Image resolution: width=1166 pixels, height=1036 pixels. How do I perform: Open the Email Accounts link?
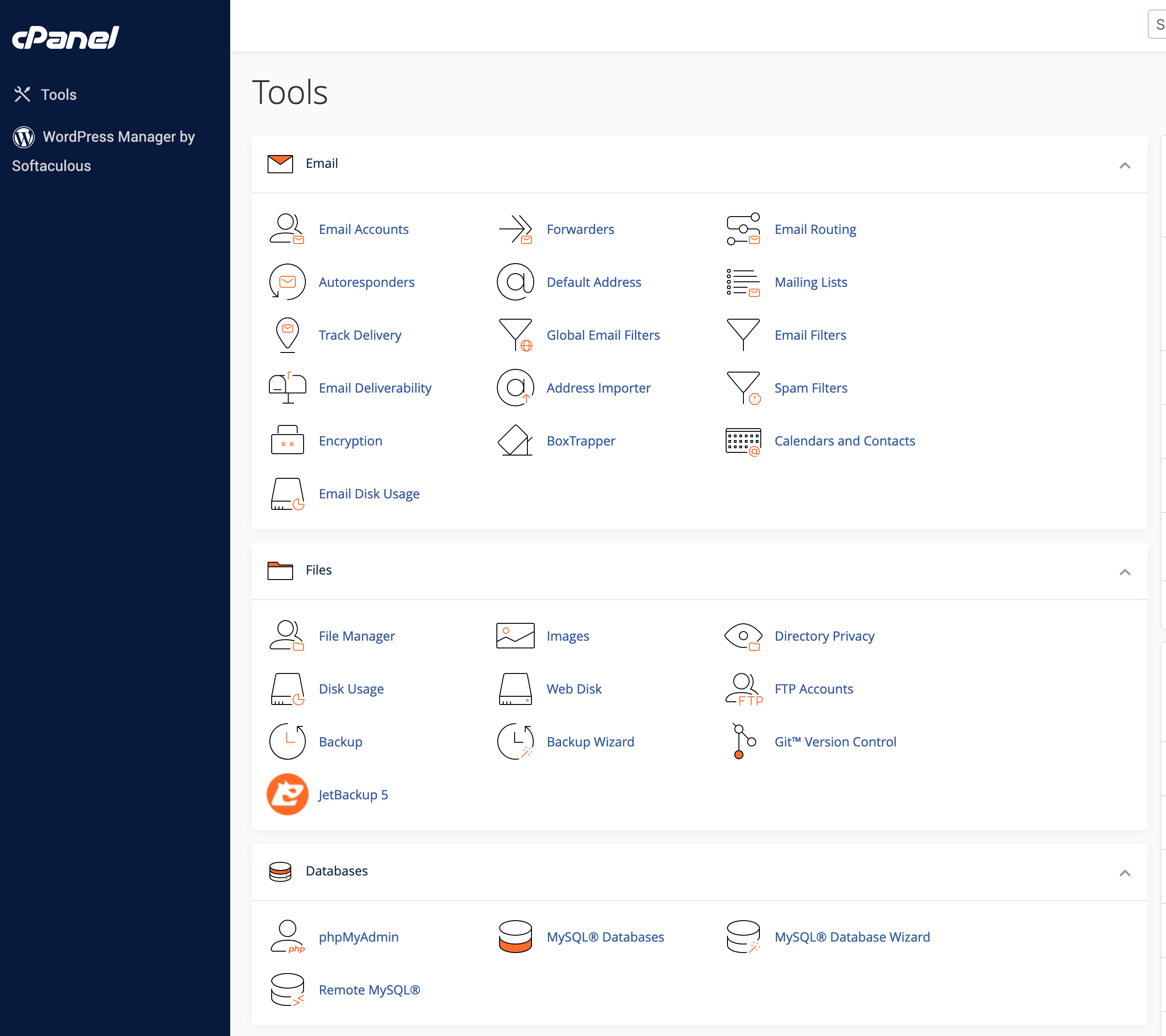tap(363, 229)
